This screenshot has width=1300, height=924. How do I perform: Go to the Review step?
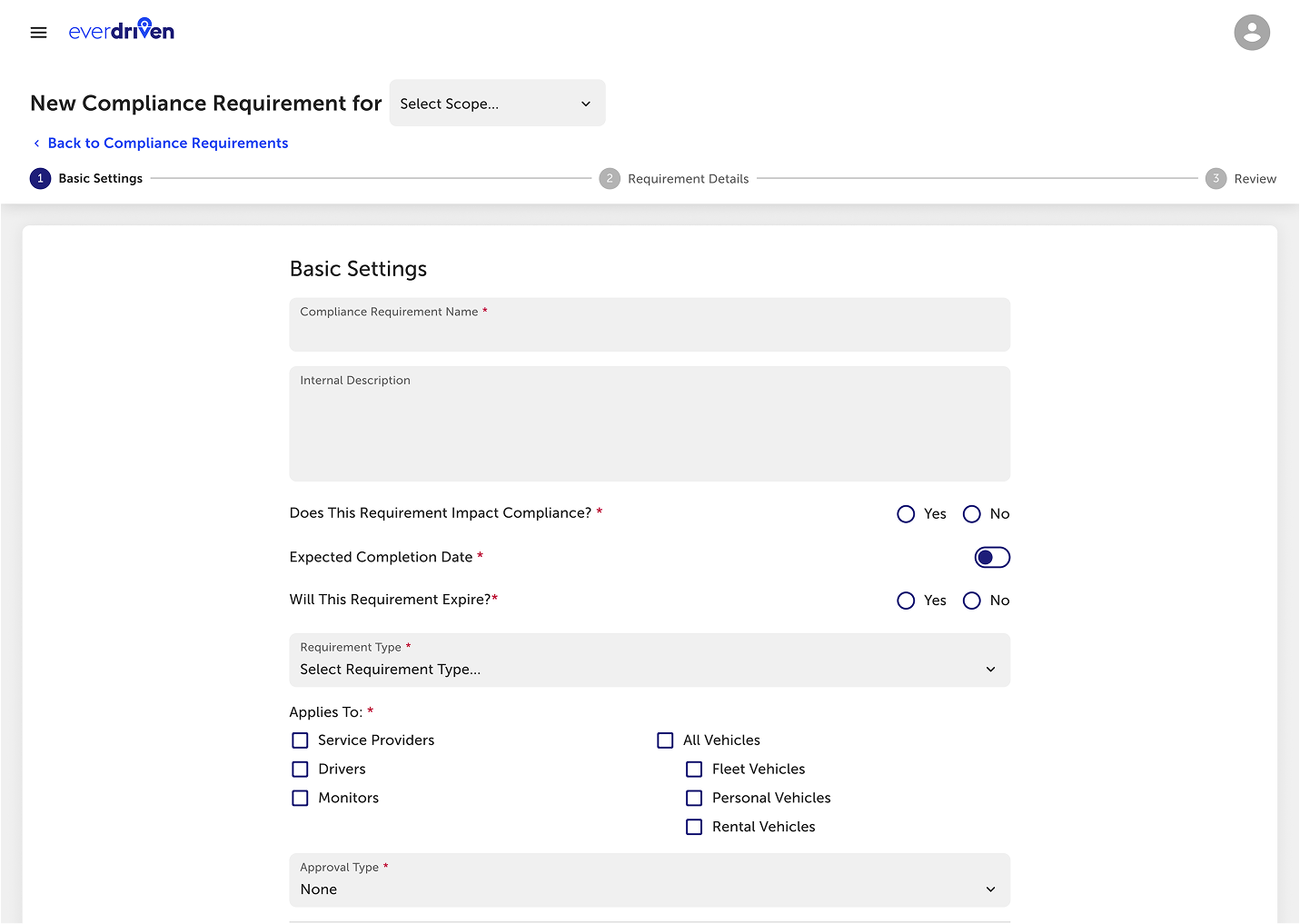pos(1241,179)
